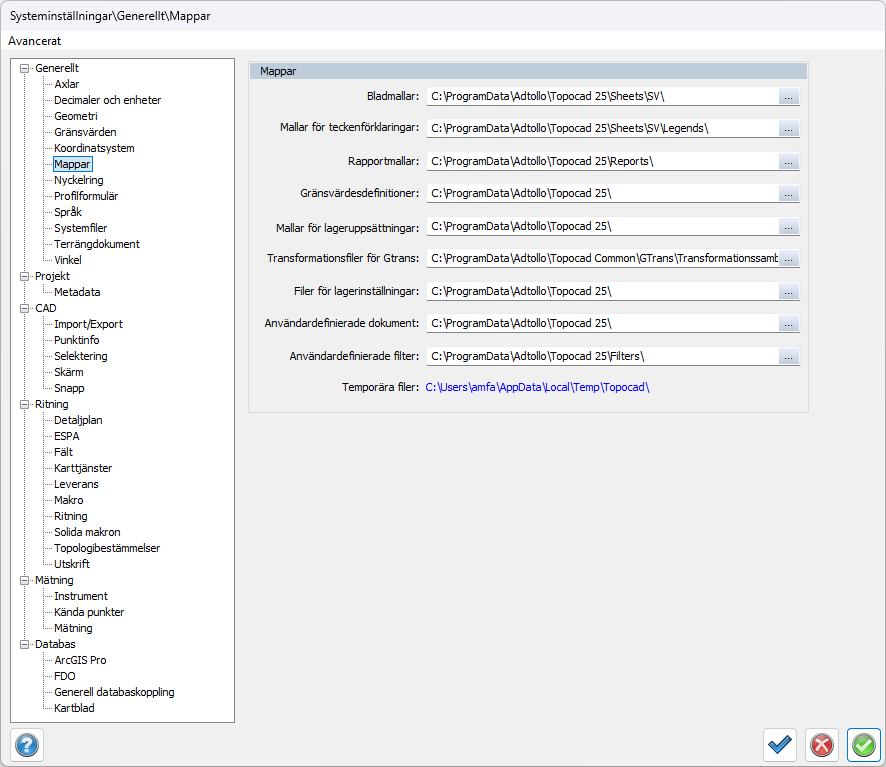Image resolution: width=886 pixels, height=767 pixels.
Task: Collapse the Ritning tree node
Action: tap(25, 404)
